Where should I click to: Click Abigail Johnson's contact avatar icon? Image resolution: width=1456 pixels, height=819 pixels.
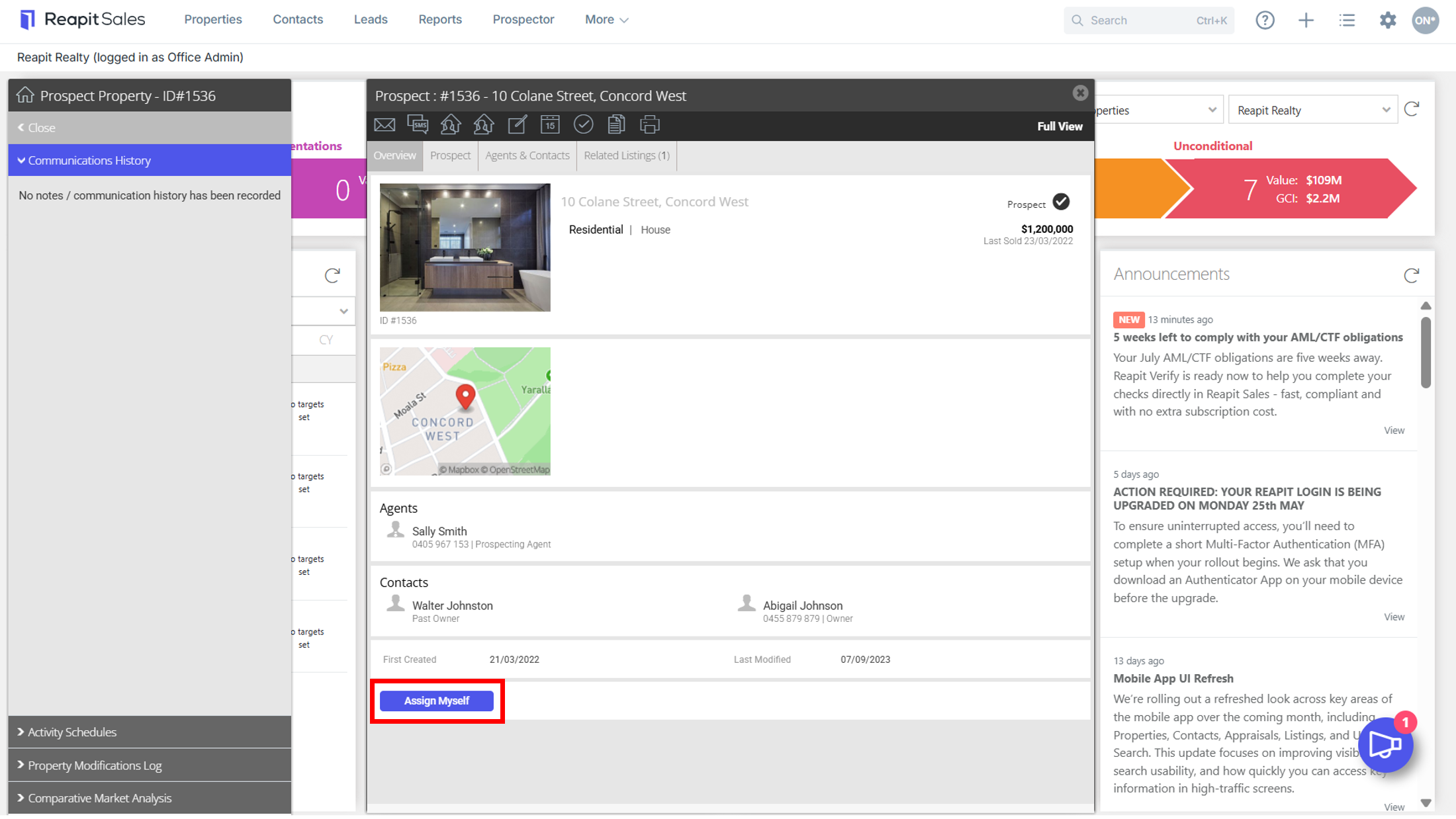coord(747,604)
